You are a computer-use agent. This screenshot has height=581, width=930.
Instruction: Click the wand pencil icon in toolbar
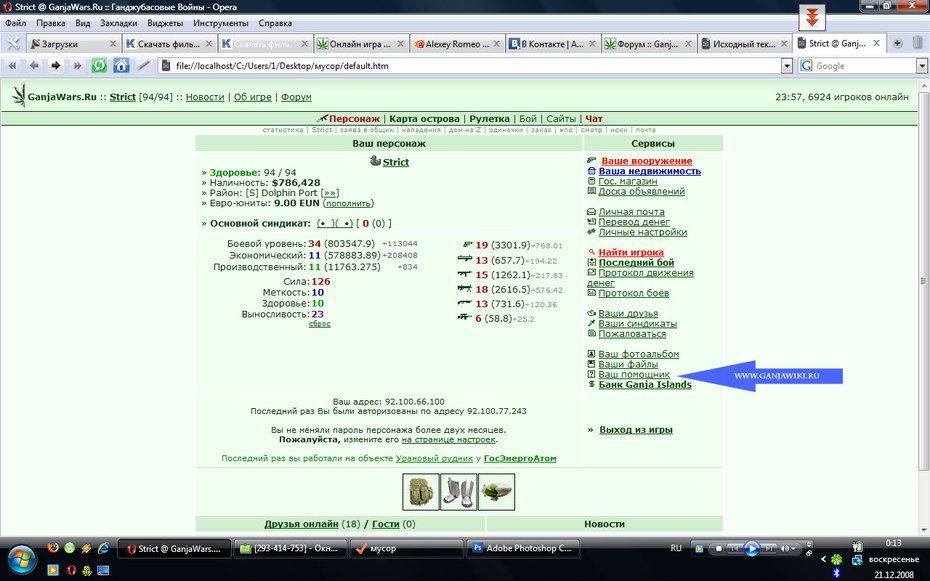[x=144, y=65]
